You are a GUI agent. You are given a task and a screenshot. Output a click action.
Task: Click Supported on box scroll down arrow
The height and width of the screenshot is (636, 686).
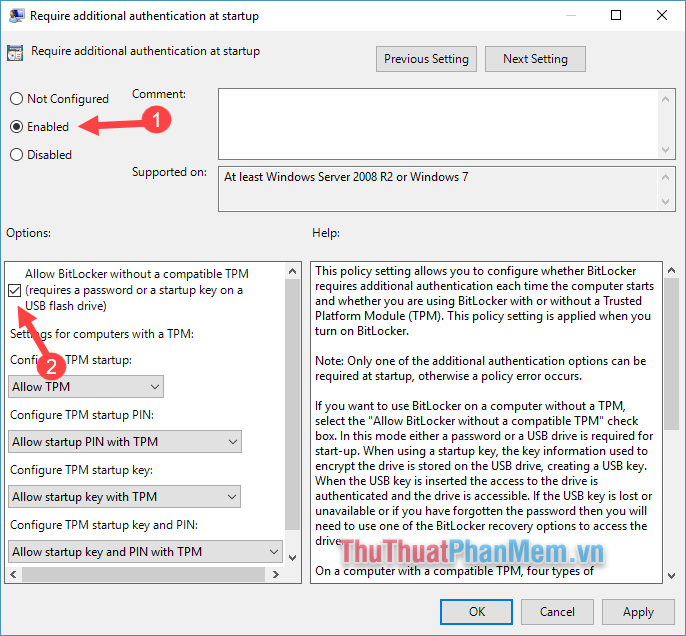coord(665,202)
